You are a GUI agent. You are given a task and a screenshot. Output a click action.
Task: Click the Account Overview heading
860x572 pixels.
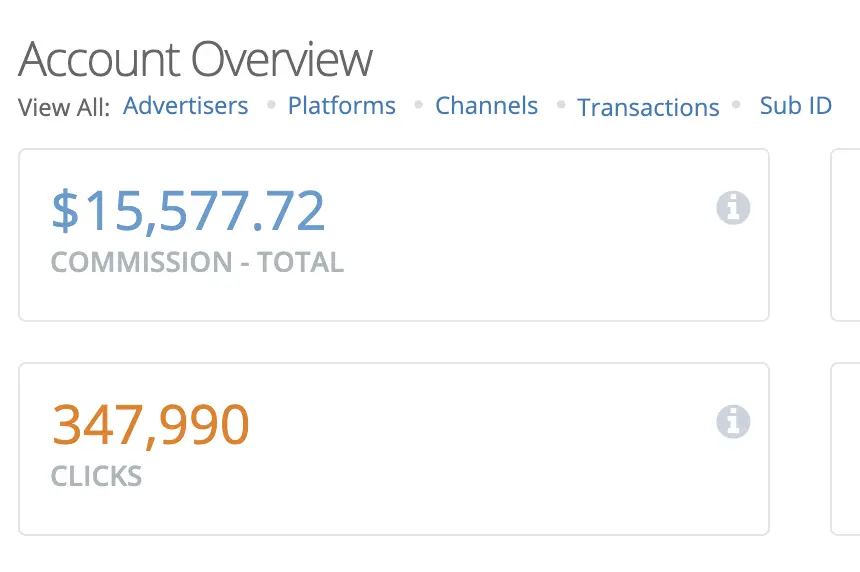coord(196,59)
